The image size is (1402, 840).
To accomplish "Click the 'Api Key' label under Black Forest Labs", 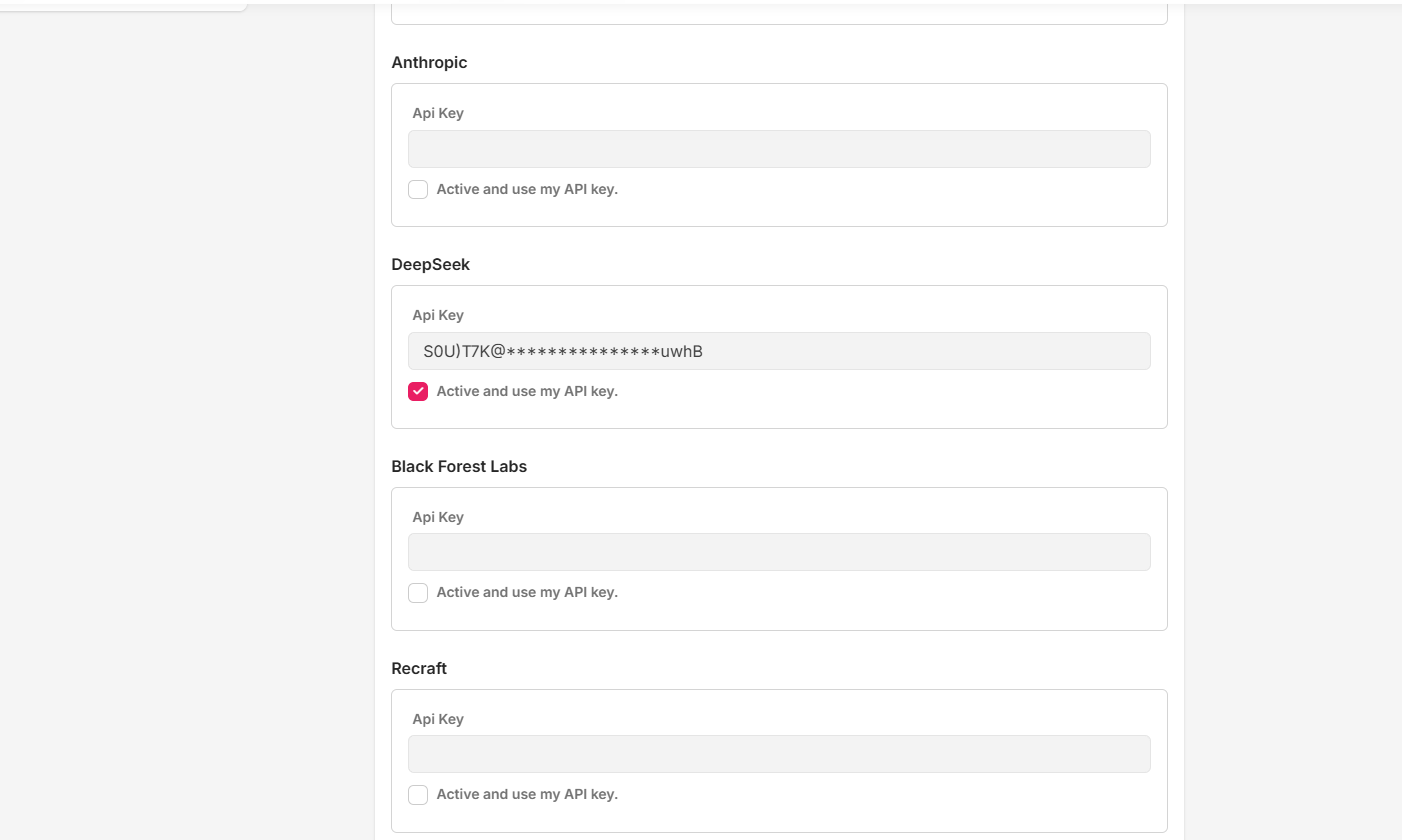I will coord(438,517).
